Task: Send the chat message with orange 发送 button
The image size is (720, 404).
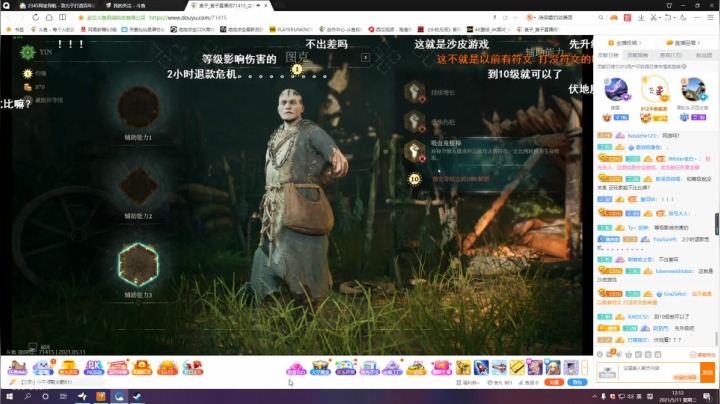Action: pyautogui.click(x=708, y=372)
